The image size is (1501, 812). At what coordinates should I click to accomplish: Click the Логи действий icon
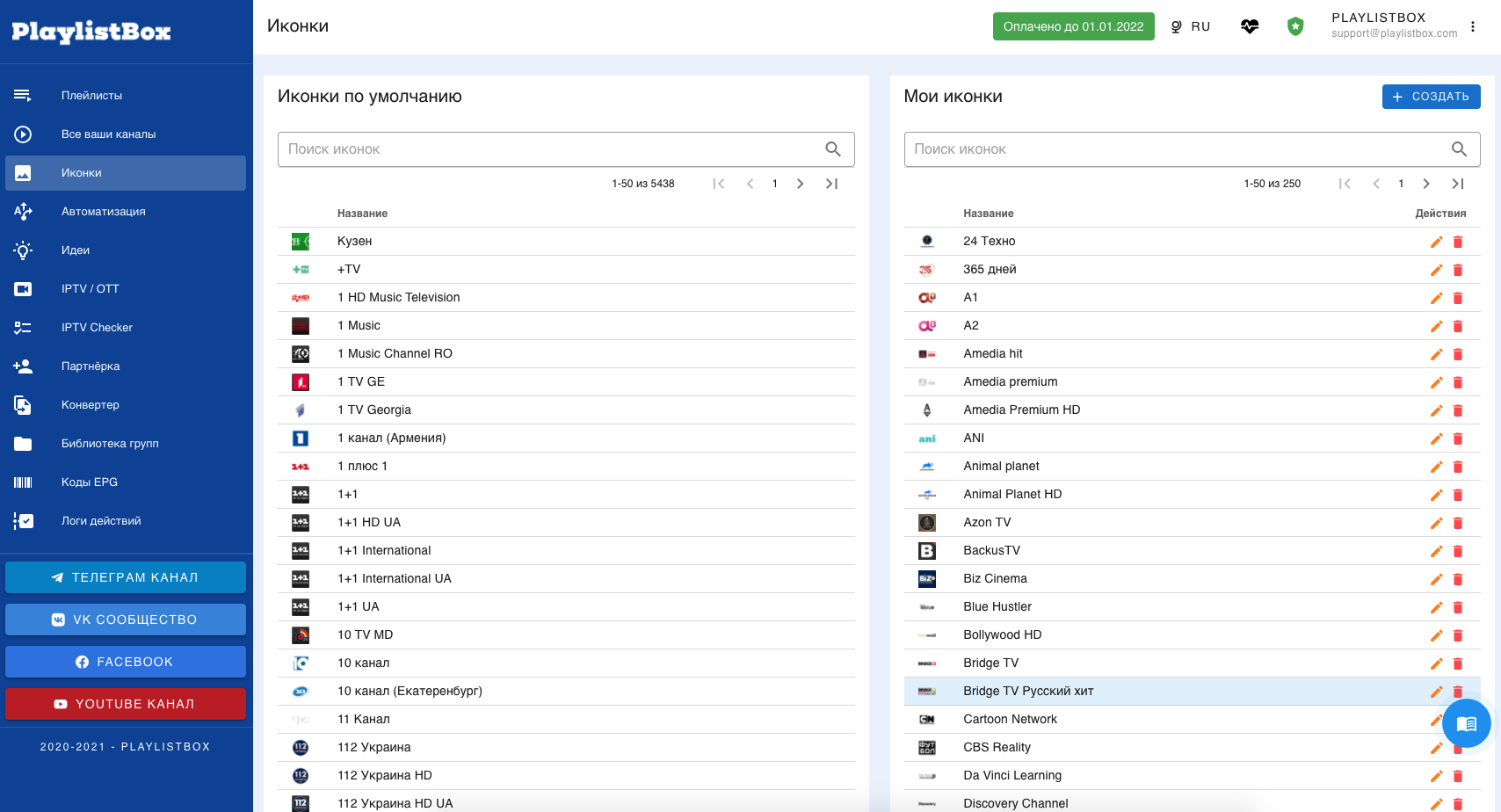click(x=23, y=521)
